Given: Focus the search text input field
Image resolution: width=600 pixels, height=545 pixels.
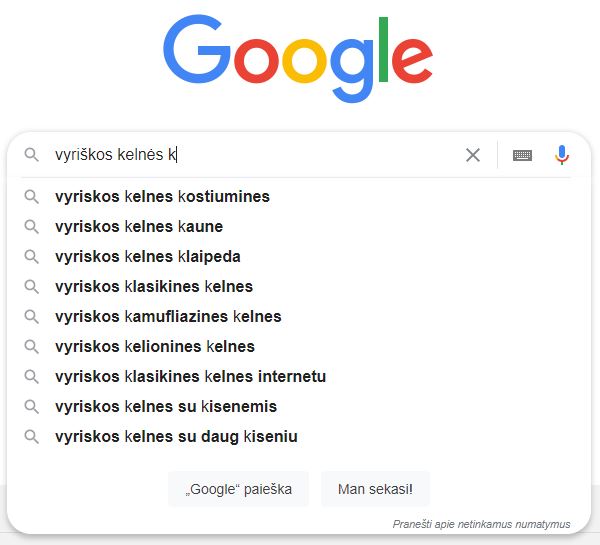Looking at the screenshot, I should [300, 155].
